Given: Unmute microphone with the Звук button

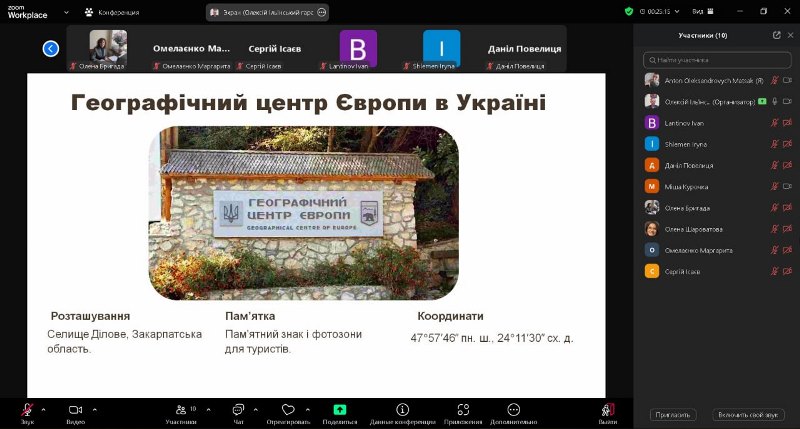Looking at the screenshot, I should pyautogui.click(x=27, y=410).
